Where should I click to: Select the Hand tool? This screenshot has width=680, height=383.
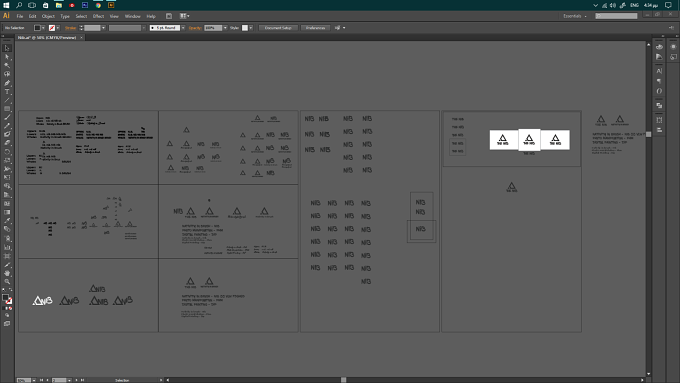coord(7,273)
